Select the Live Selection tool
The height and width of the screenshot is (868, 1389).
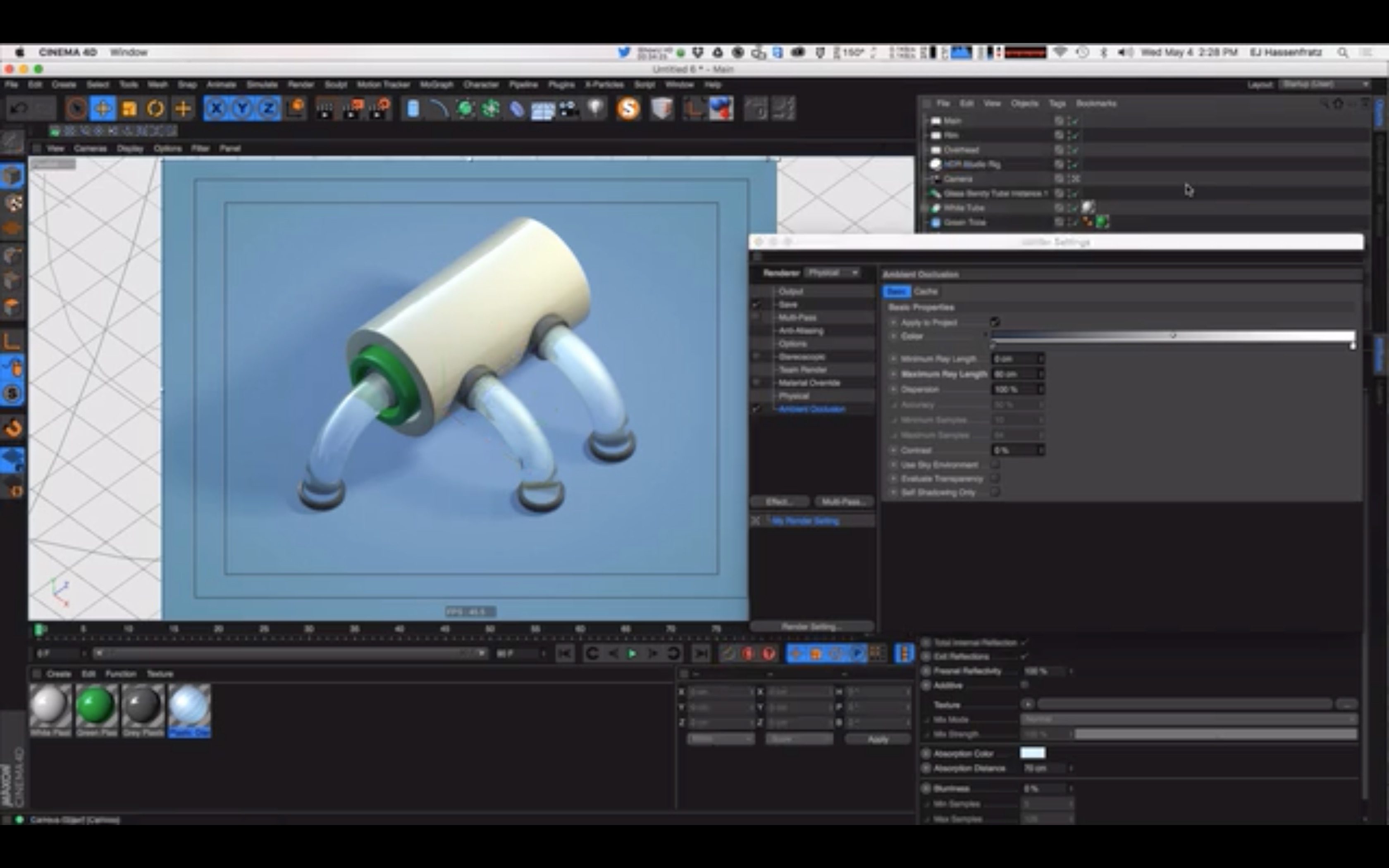(76, 108)
